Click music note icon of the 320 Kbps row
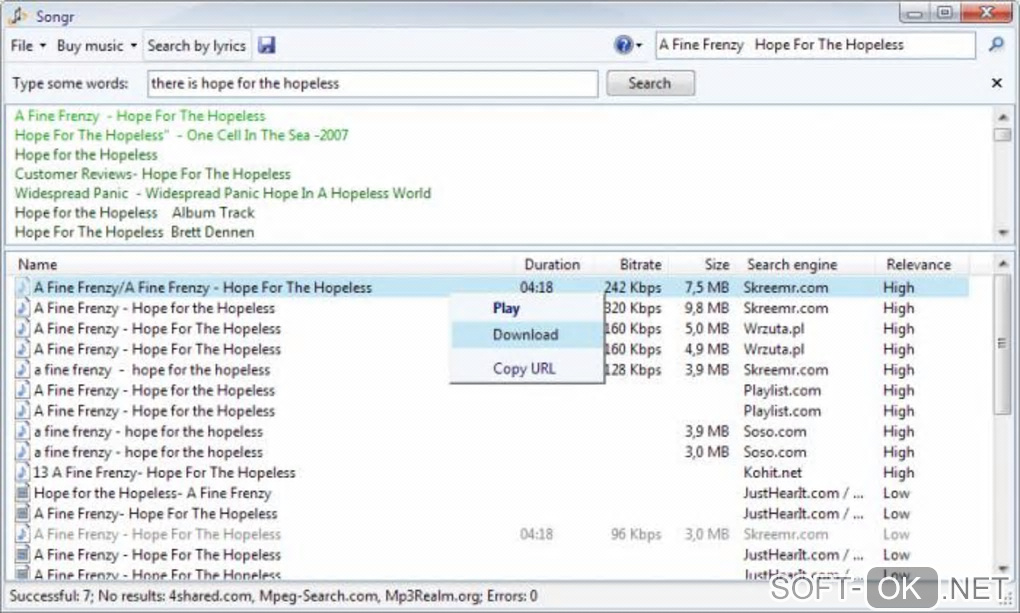 tap(23, 308)
